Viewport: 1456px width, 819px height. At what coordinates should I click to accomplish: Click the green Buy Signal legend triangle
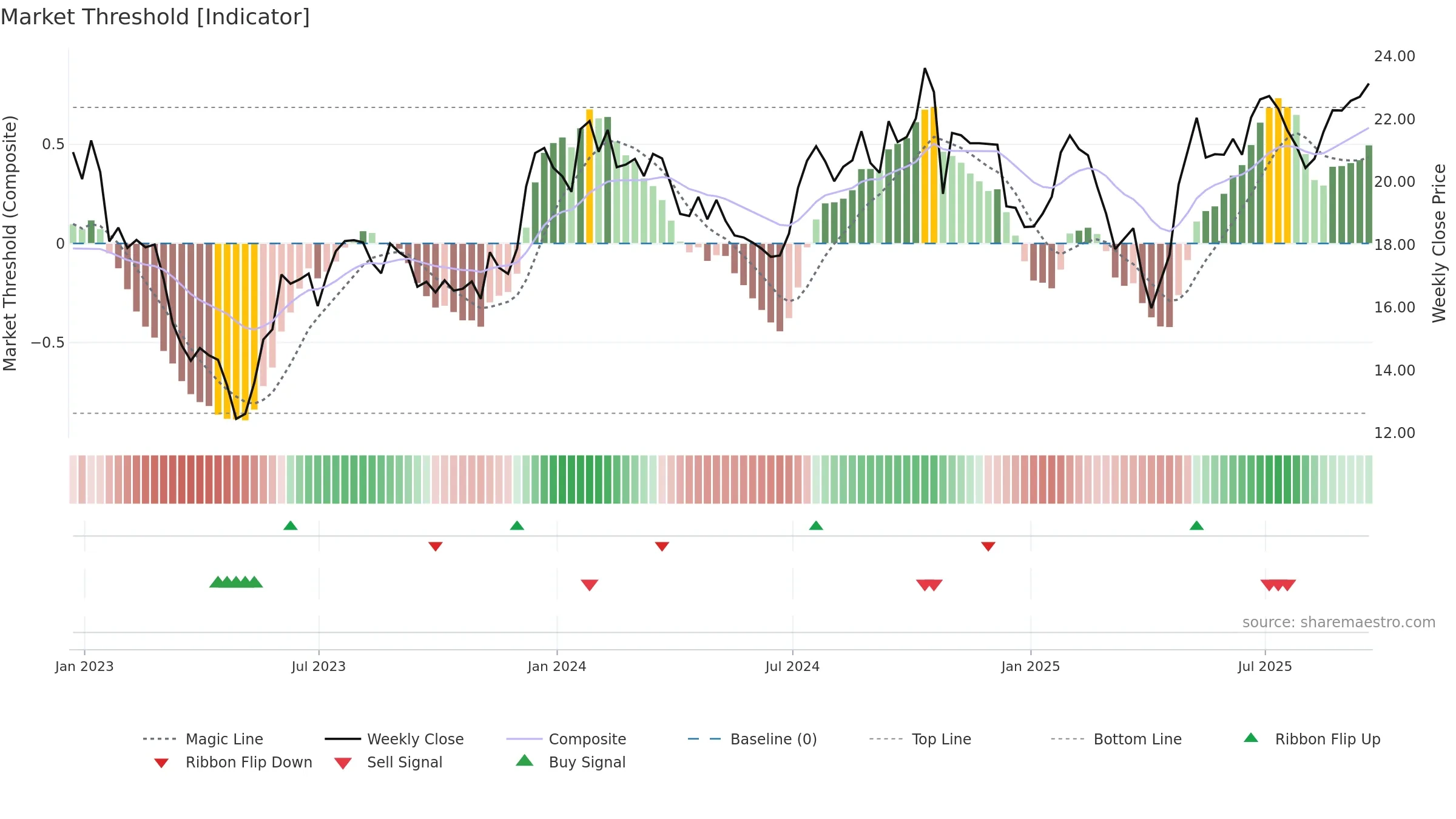525,760
